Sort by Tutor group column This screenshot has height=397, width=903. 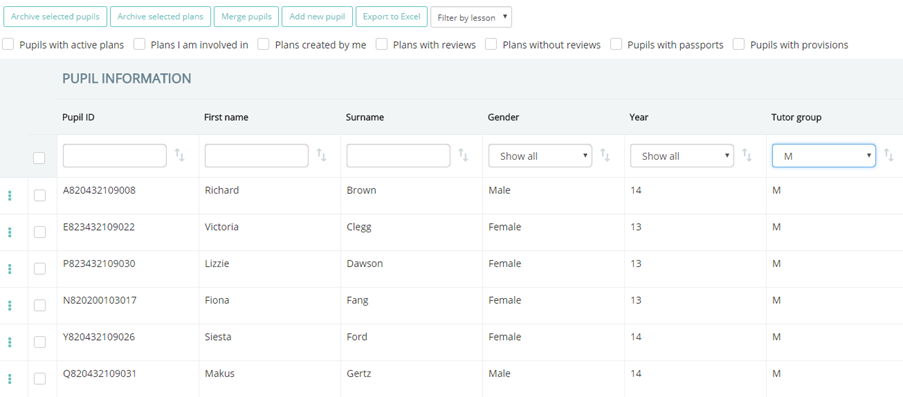click(889, 155)
